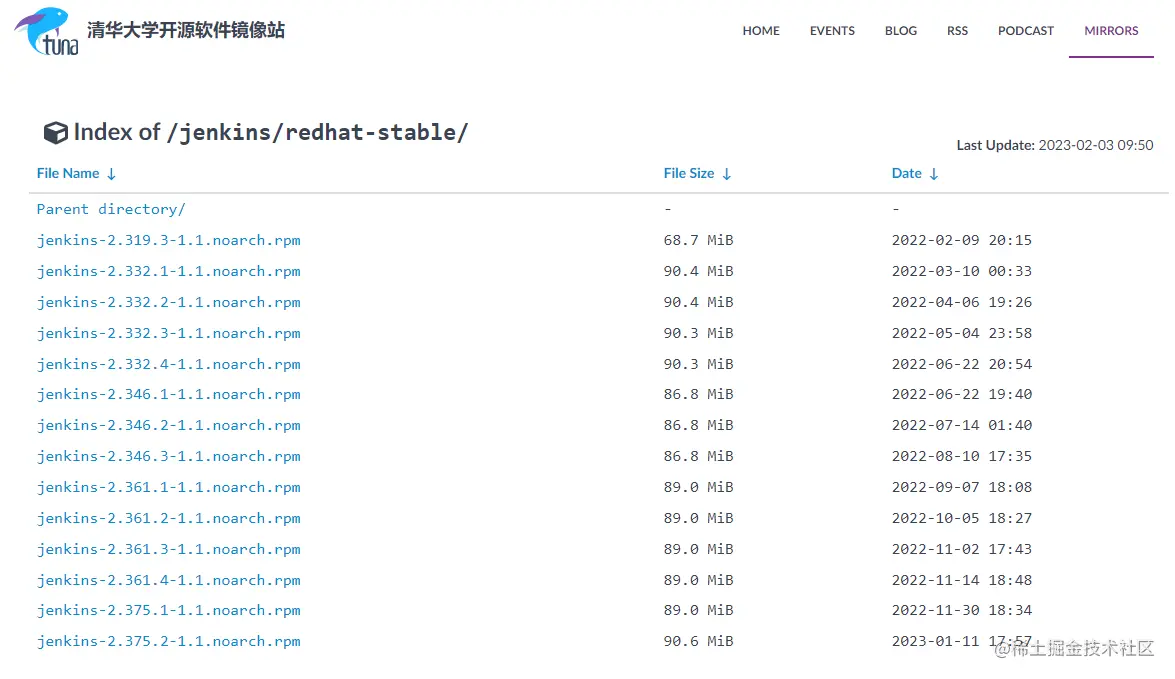This screenshot has width=1175, height=679.
Task: Click the 90.6 MiB size value
Action: 698,642
